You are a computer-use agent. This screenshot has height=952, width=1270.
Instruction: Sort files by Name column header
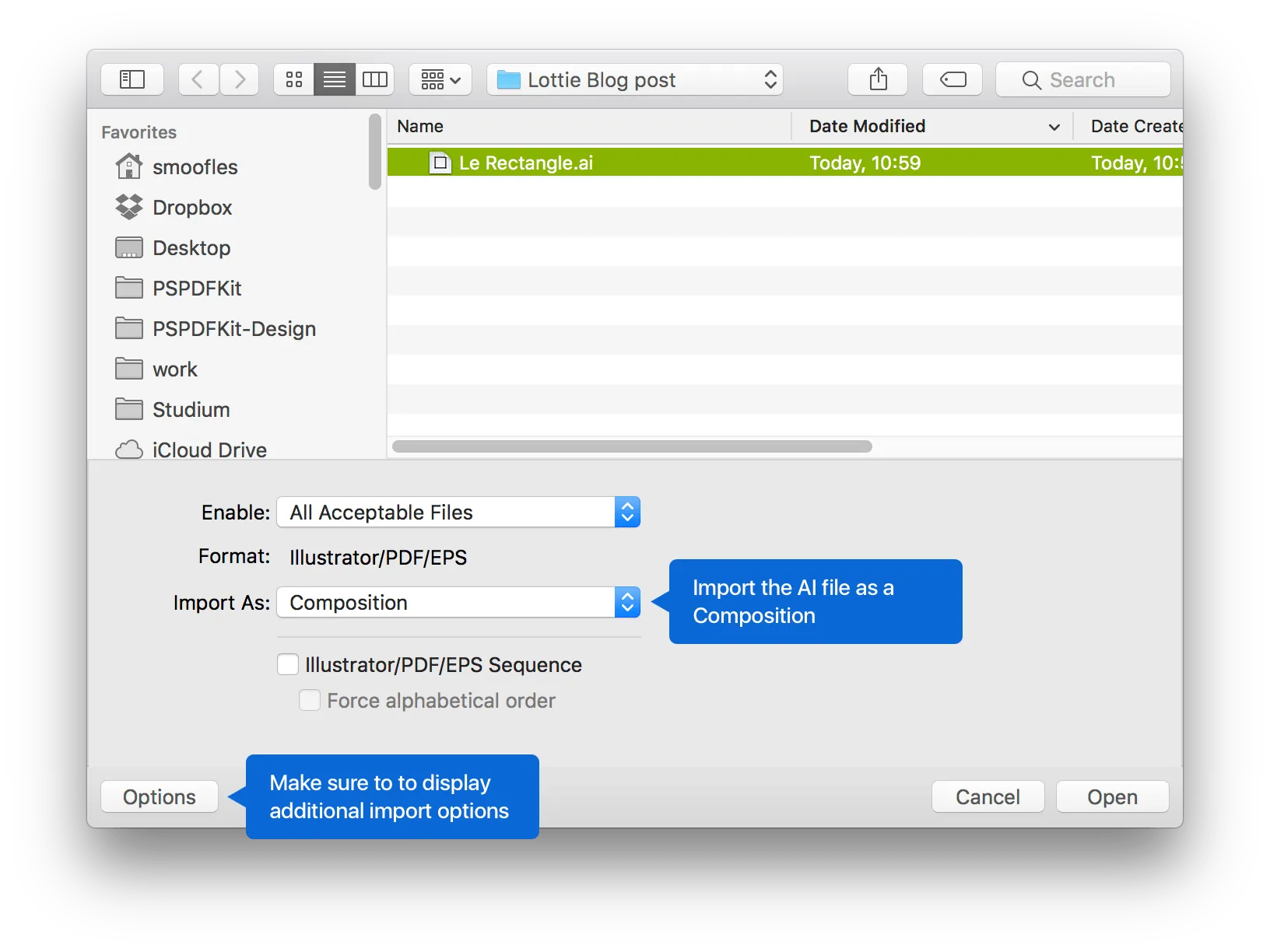click(420, 126)
